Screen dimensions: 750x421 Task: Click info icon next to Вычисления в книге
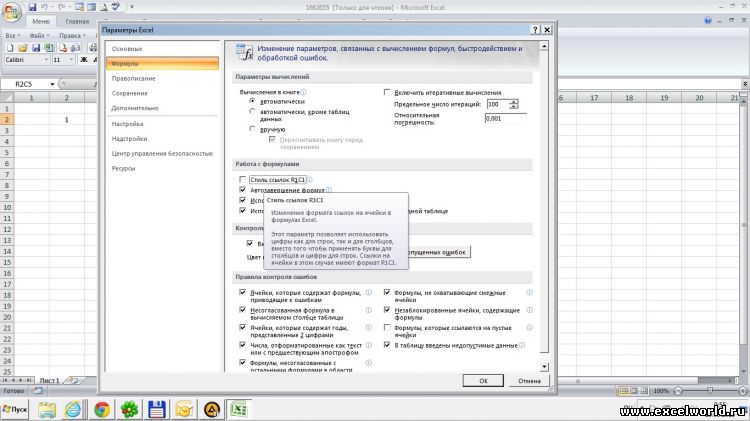click(303, 92)
